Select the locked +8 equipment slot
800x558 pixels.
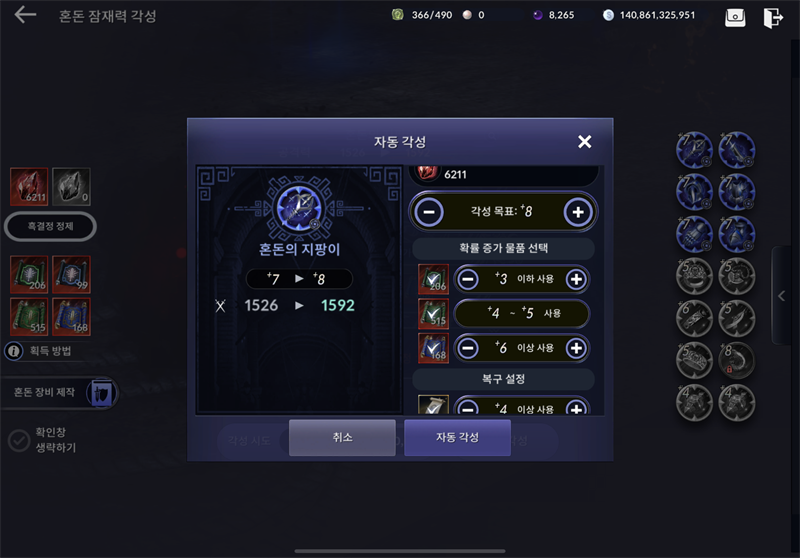tap(736, 360)
